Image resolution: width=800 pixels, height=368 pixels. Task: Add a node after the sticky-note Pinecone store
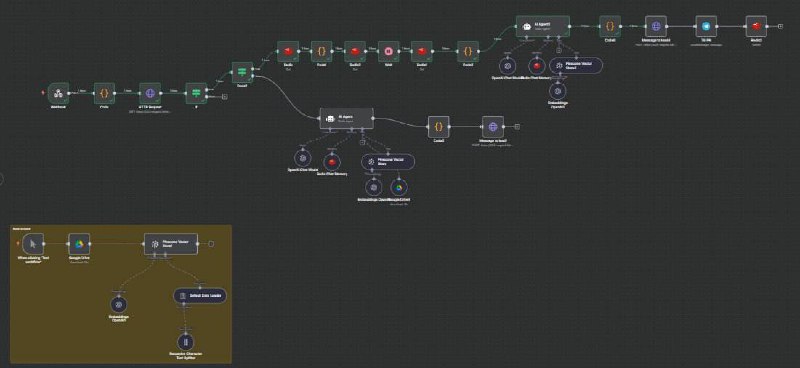211,244
